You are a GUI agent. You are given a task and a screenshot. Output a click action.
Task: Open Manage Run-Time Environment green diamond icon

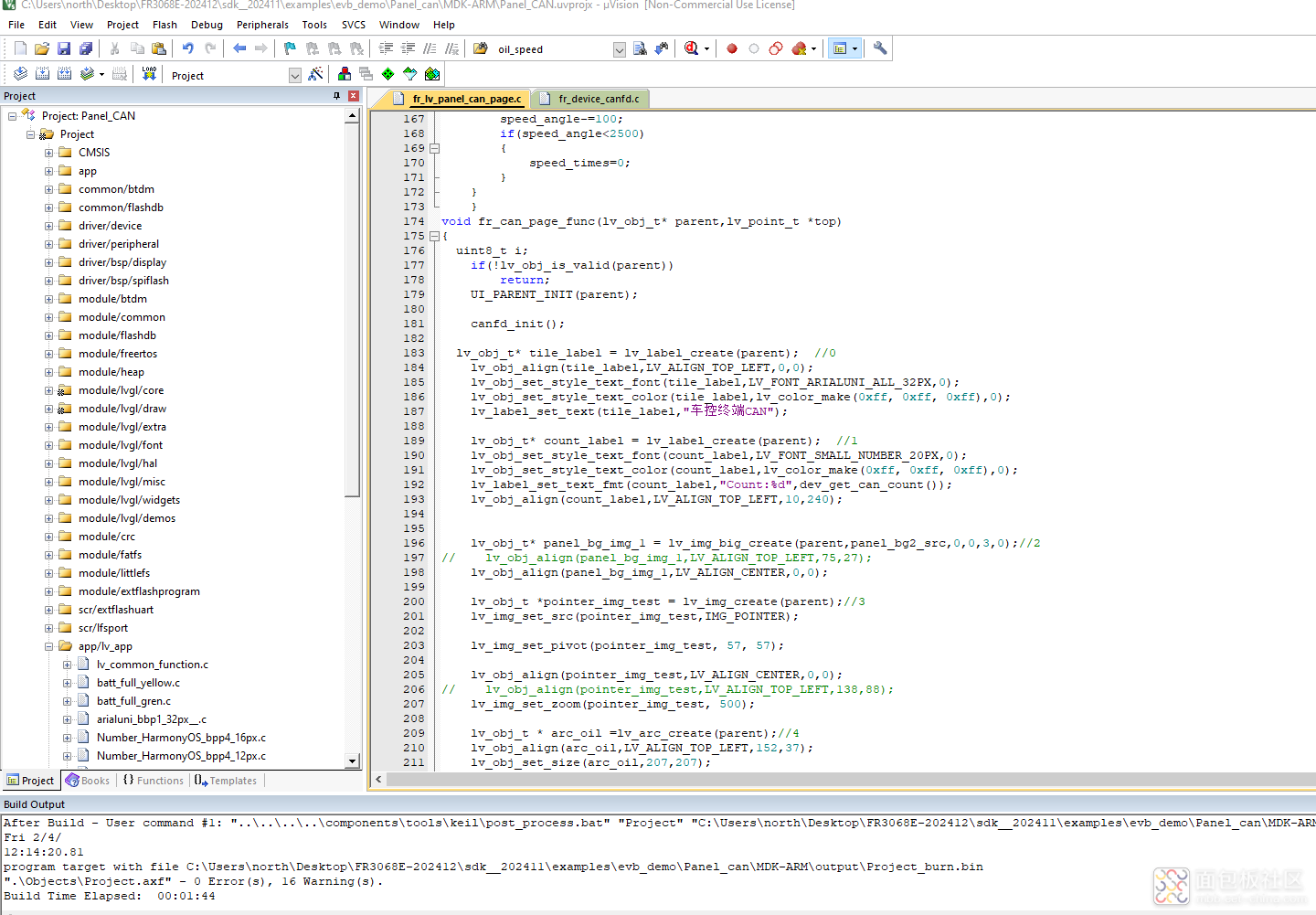pyautogui.click(x=388, y=74)
